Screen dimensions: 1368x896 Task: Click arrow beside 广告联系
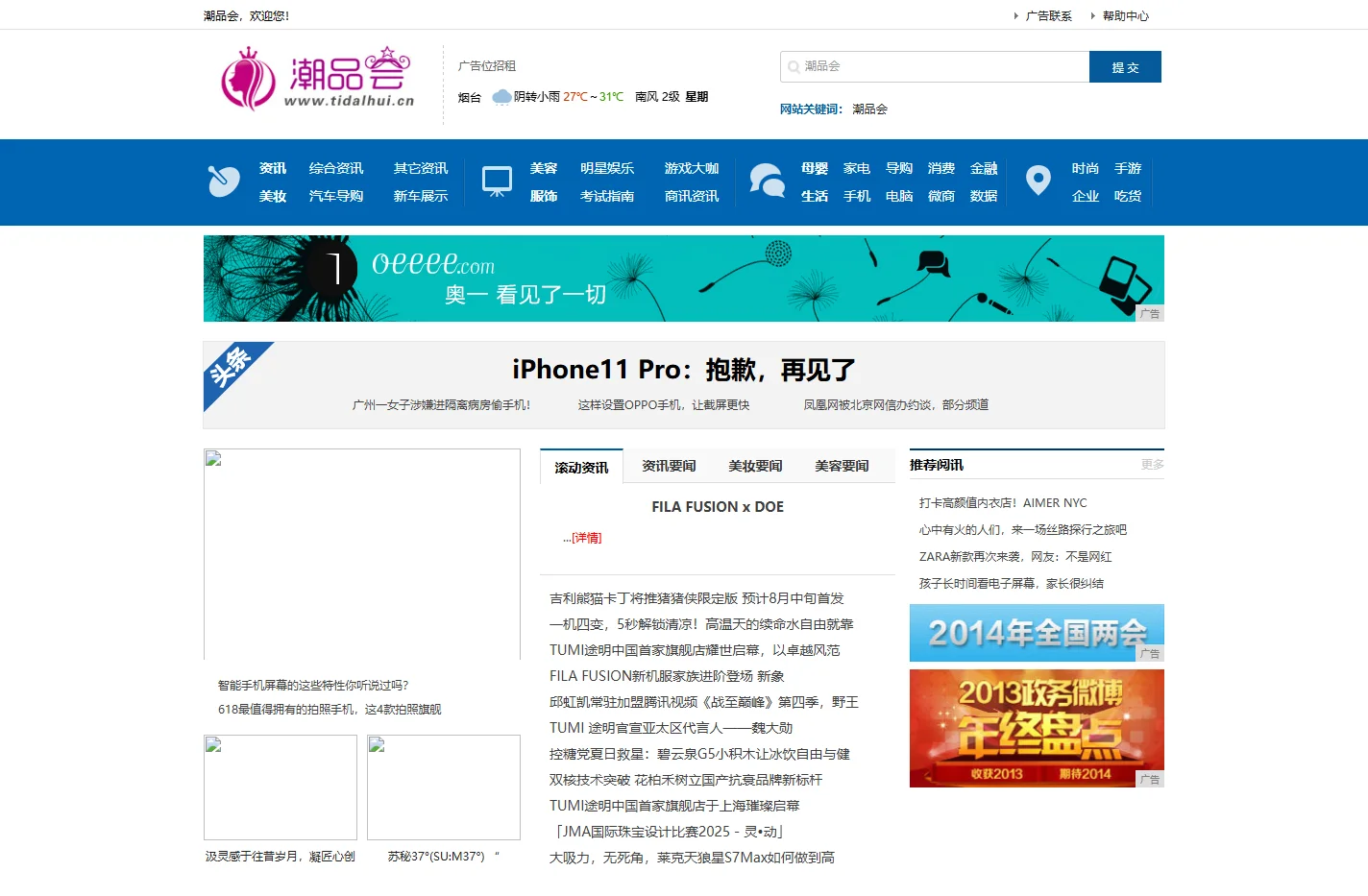point(1016,16)
